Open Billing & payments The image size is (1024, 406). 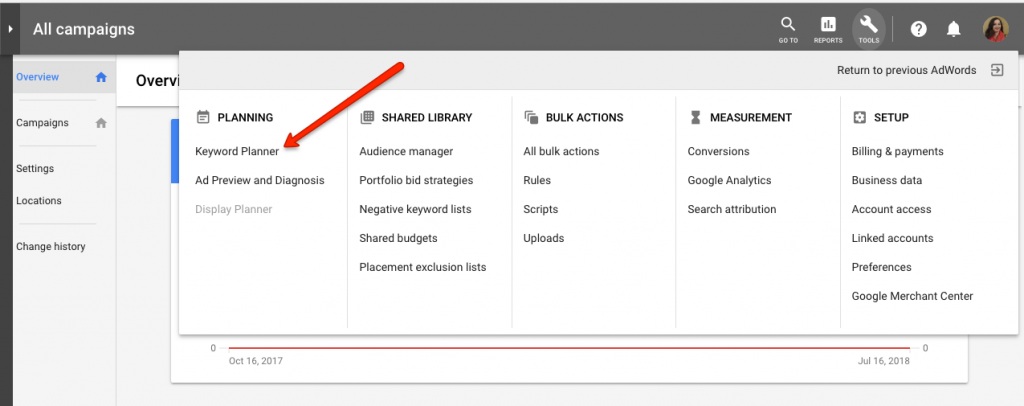pos(897,151)
